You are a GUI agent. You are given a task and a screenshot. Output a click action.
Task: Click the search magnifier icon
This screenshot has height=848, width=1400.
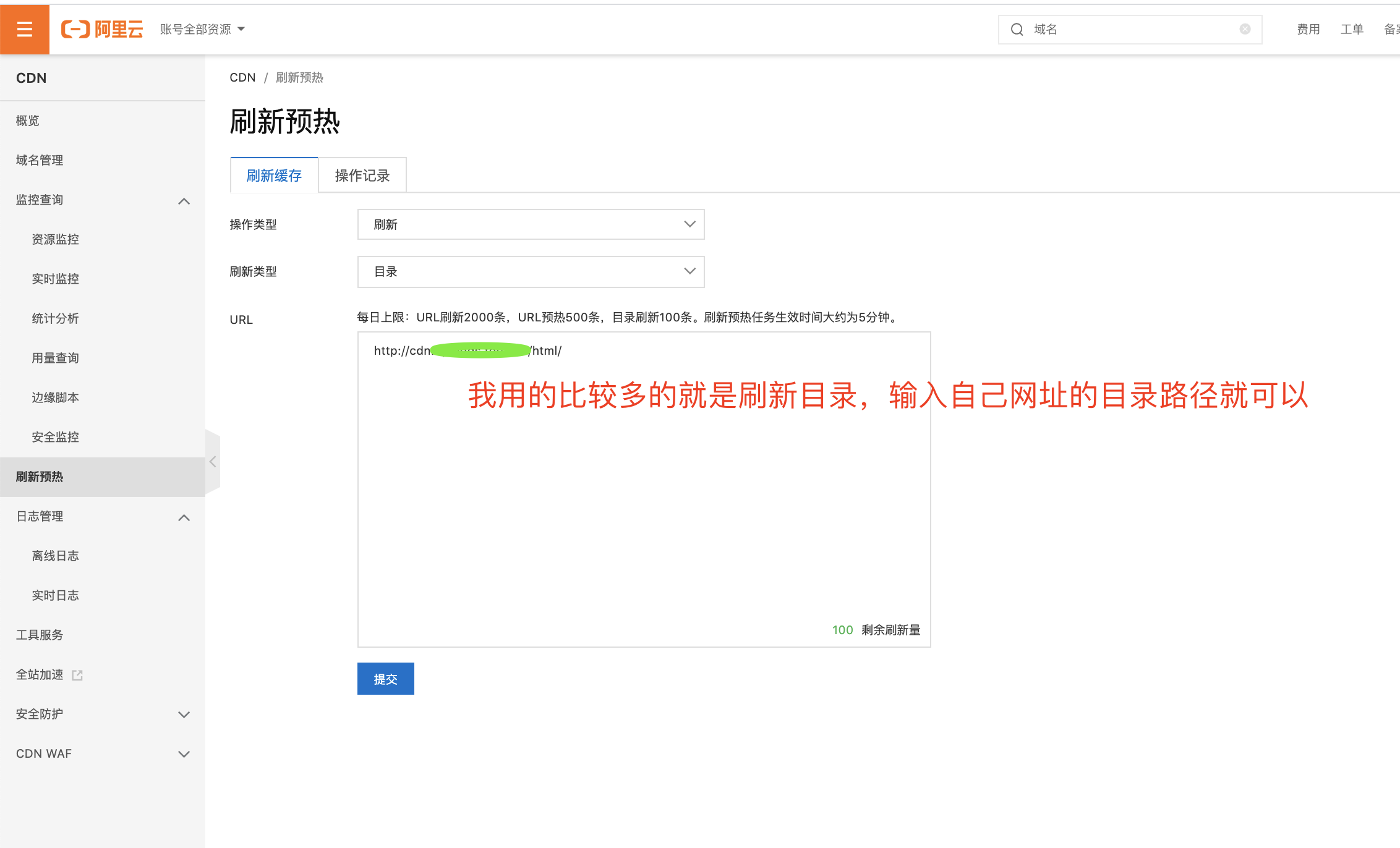[x=1017, y=29]
